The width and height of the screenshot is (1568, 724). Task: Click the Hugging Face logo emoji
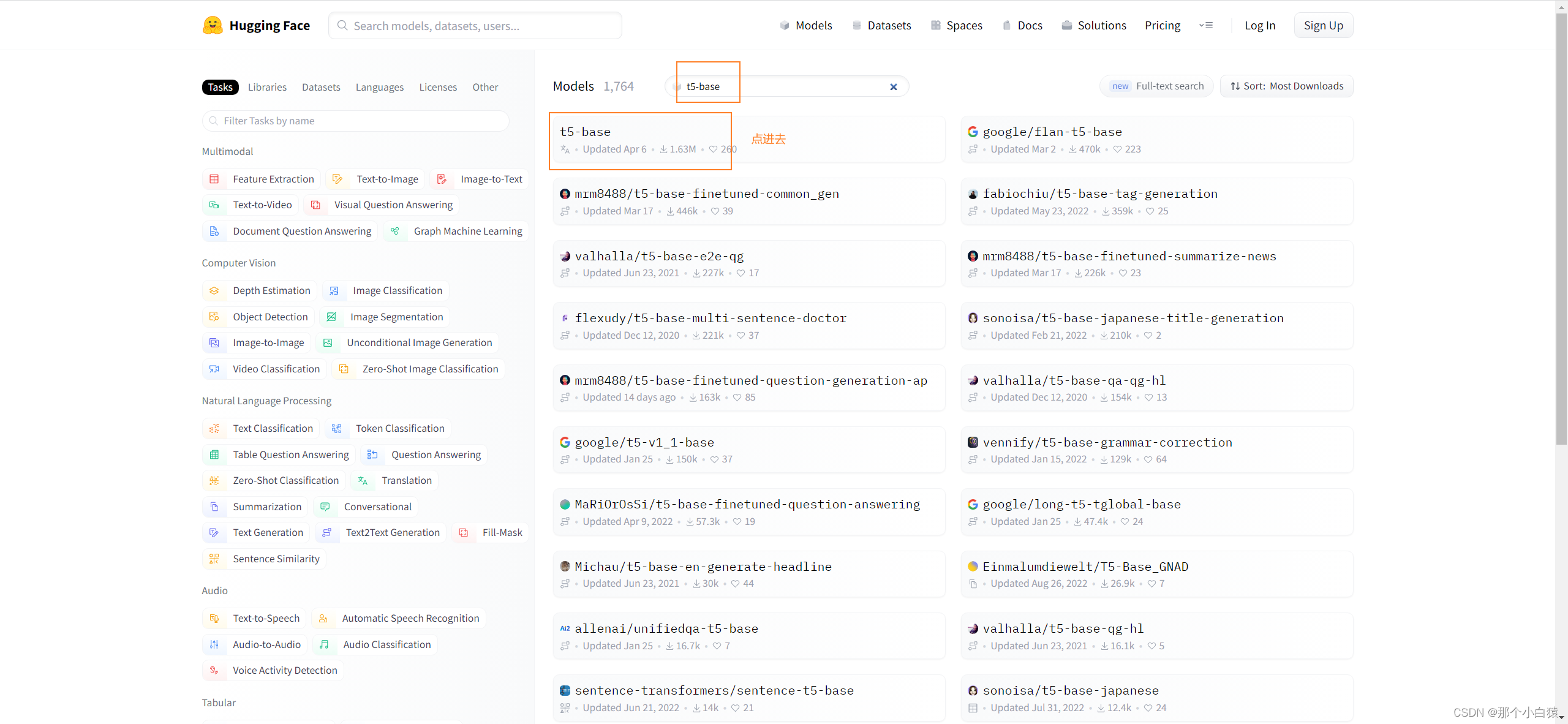coord(213,25)
